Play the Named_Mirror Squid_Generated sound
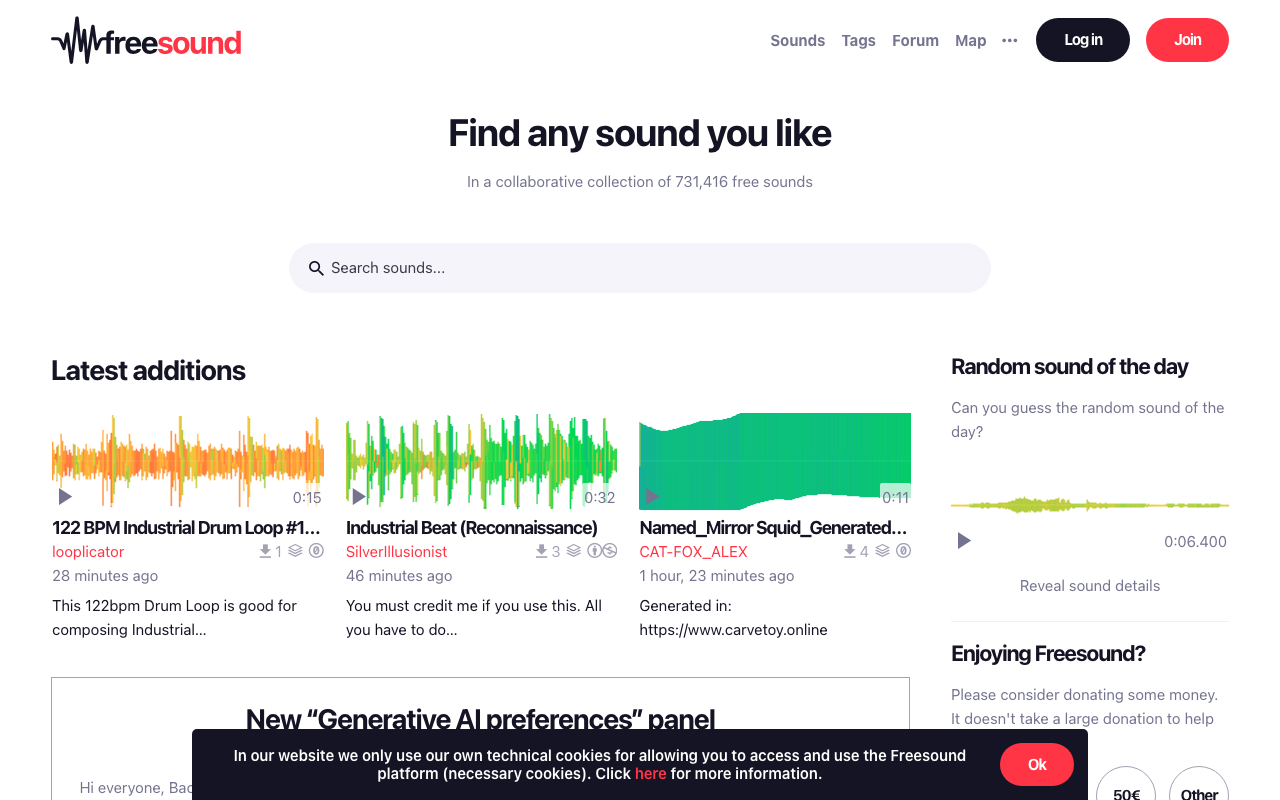The image size is (1280, 800). tap(652, 496)
